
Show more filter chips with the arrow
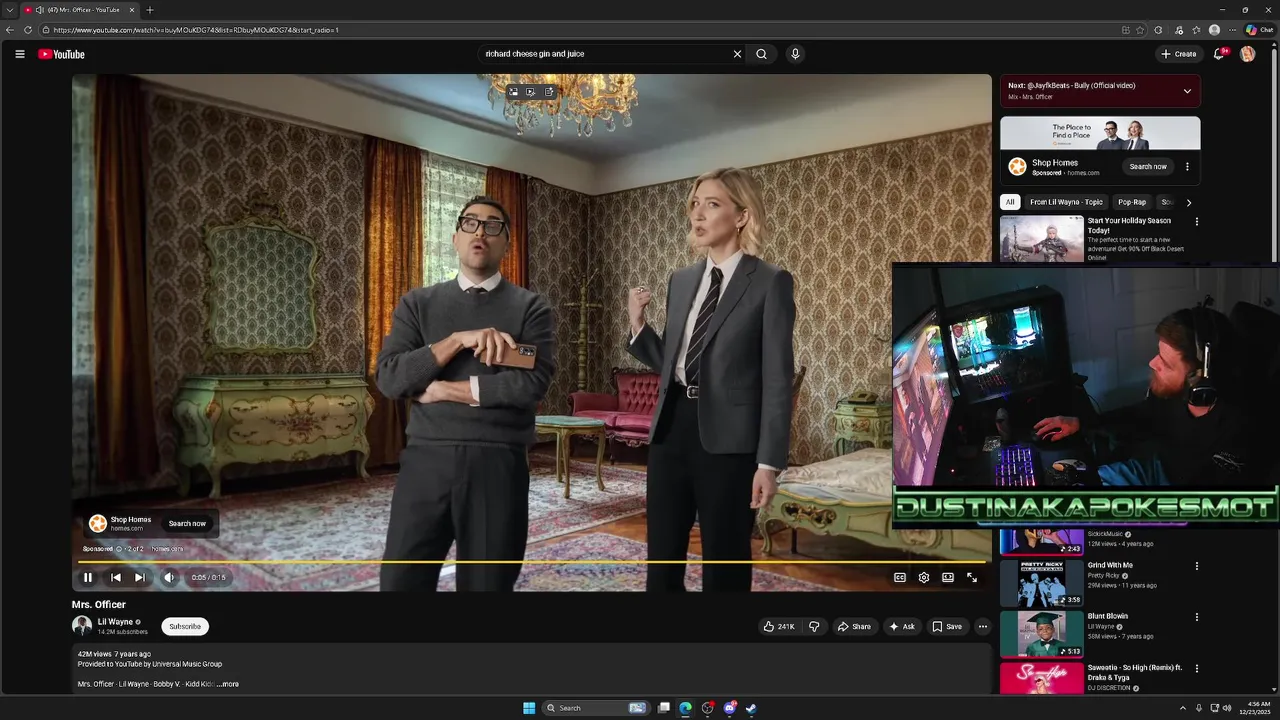1188,202
